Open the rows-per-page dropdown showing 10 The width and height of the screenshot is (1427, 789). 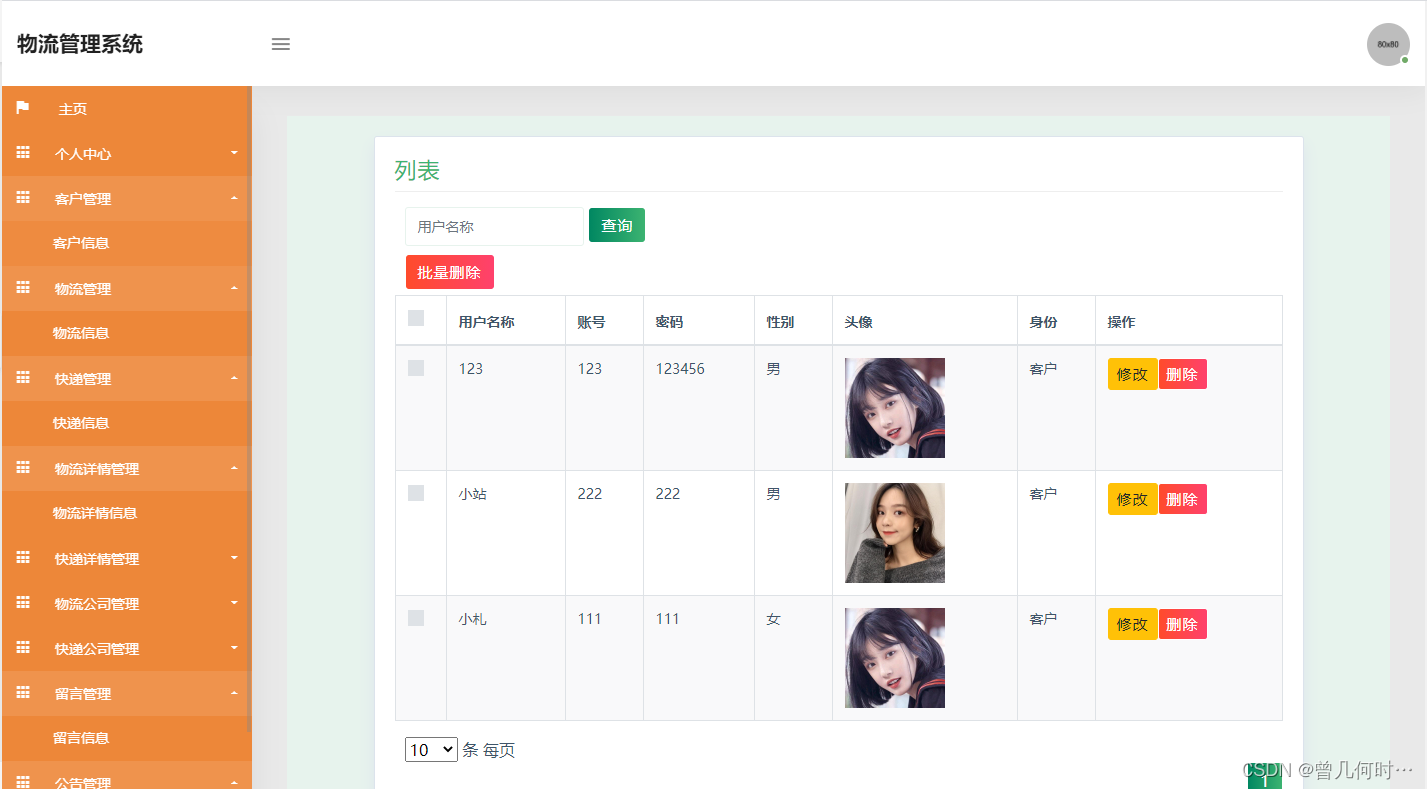431,750
